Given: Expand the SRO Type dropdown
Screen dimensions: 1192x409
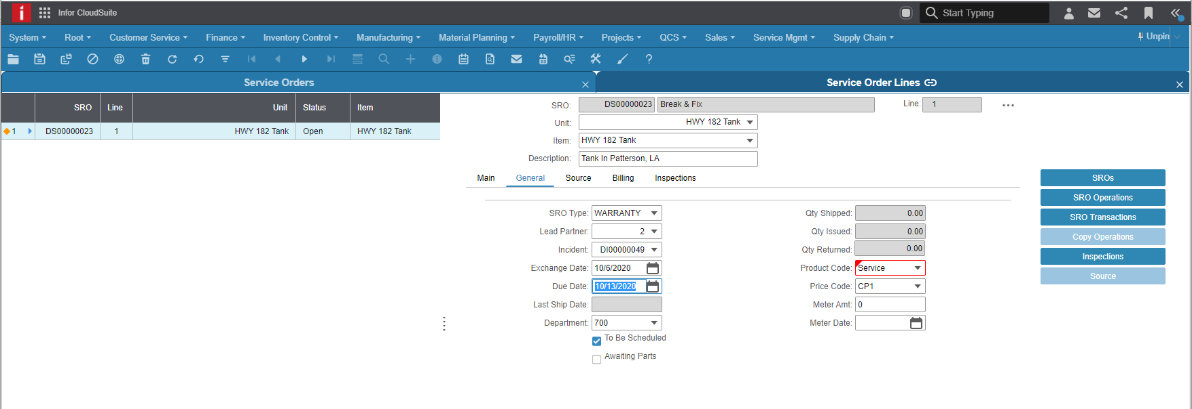Looking at the screenshot, I should (x=655, y=213).
